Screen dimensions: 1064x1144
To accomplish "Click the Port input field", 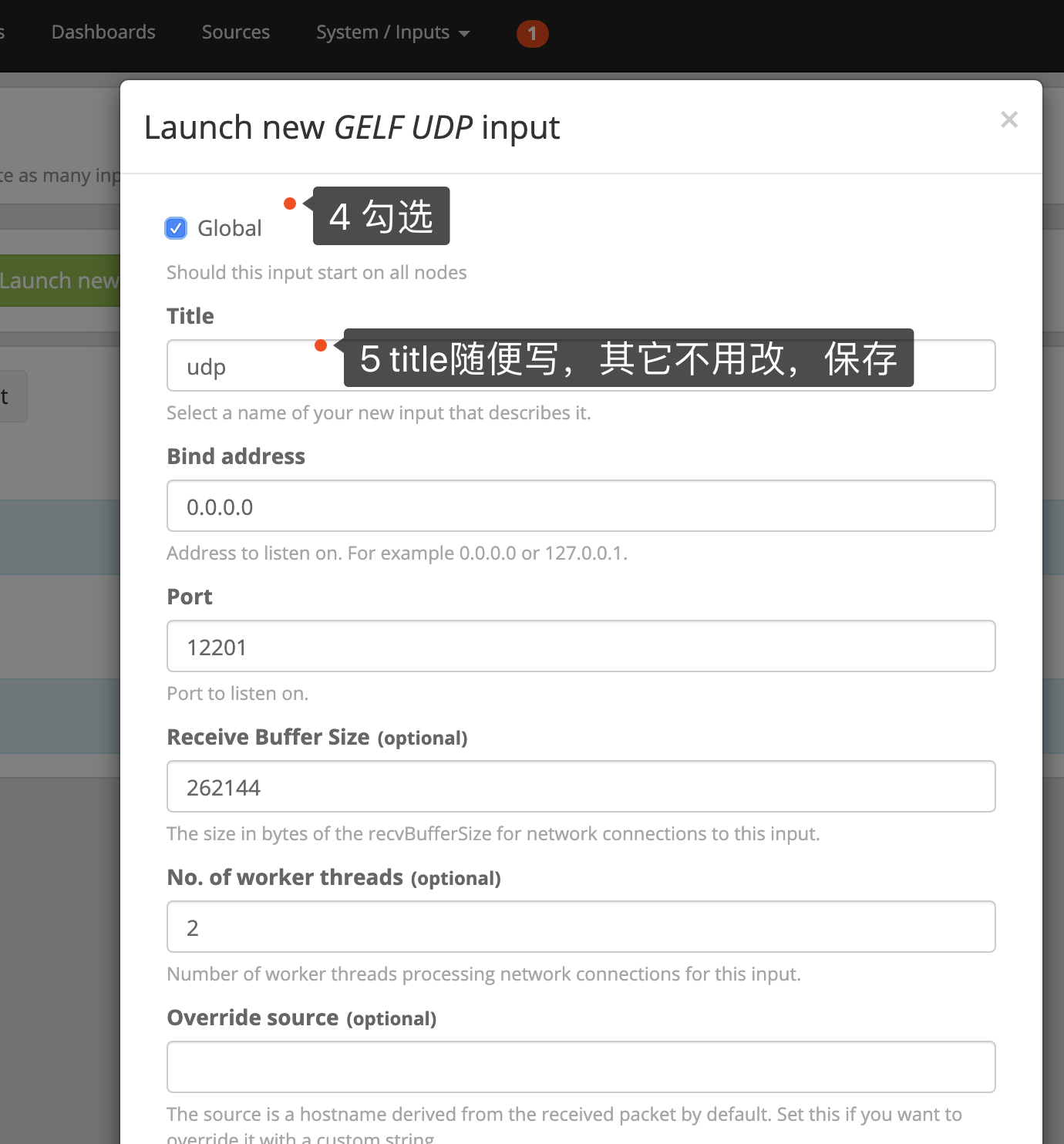I will (x=581, y=646).
